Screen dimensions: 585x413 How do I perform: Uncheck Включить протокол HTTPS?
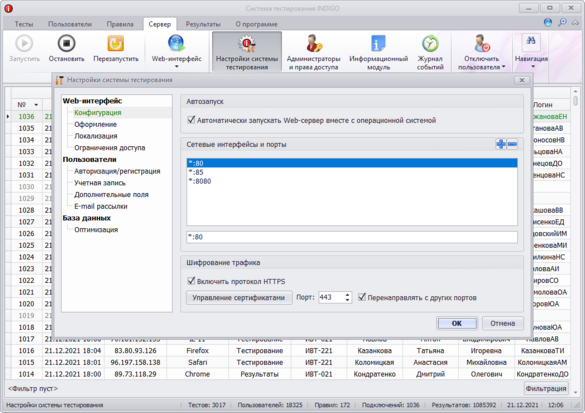click(191, 281)
